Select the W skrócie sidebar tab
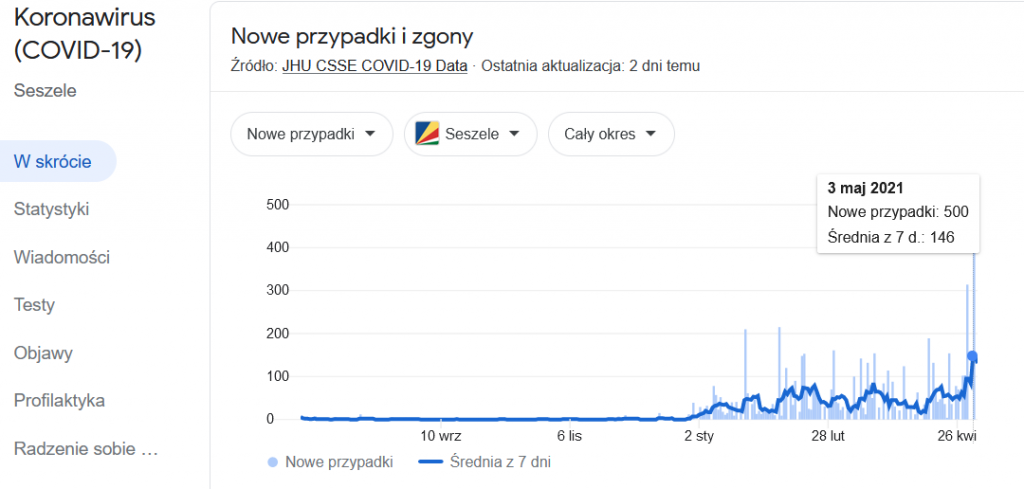The image size is (1024, 489). pyautogui.click(x=53, y=162)
